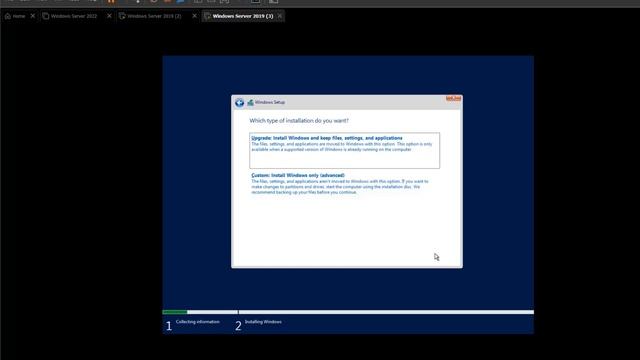Close the Home tab
The height and width of the screenshot is (360, 640).
[x=33, y=16]
